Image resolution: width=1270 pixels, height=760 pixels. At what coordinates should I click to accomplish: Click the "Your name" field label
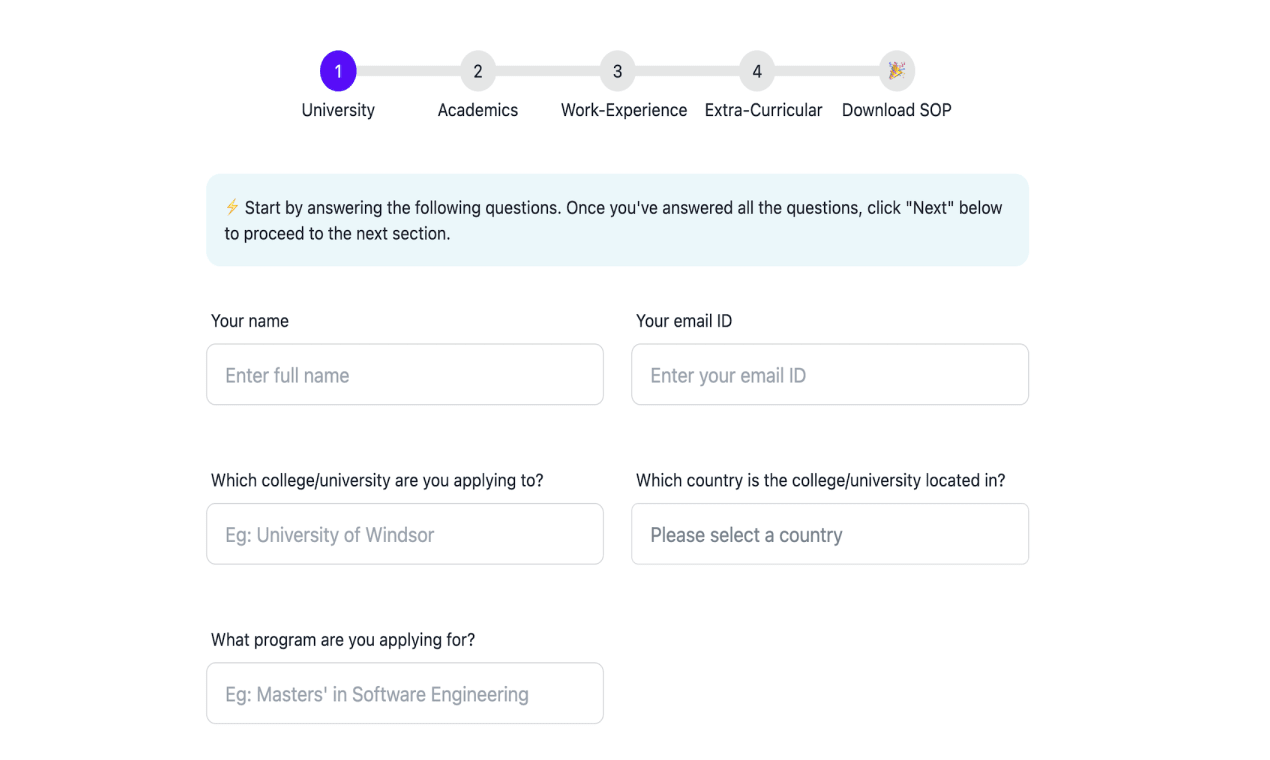pyautogui.click(x=250, y=321)
